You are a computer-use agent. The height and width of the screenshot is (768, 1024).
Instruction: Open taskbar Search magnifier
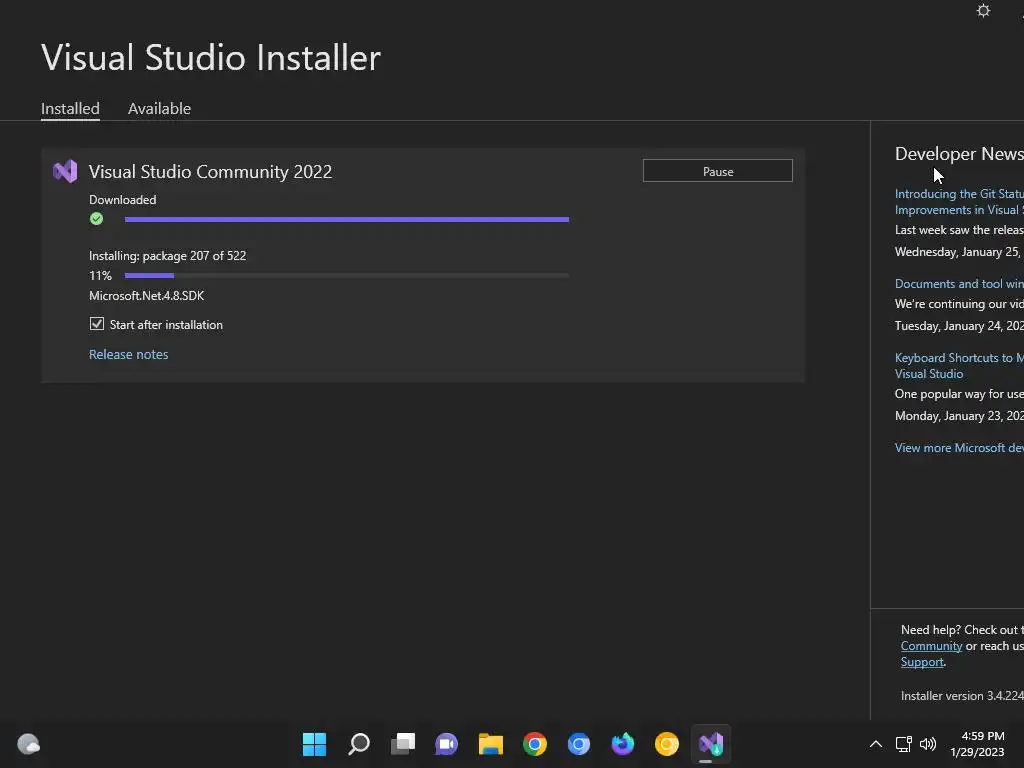(359, 744)
